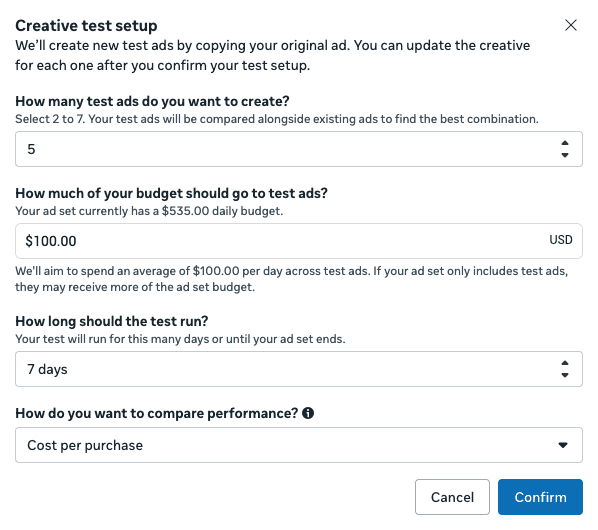Click the down arrow for test ads count
Image resolution: width=598 pixels, height=530 pixels.
565,155
